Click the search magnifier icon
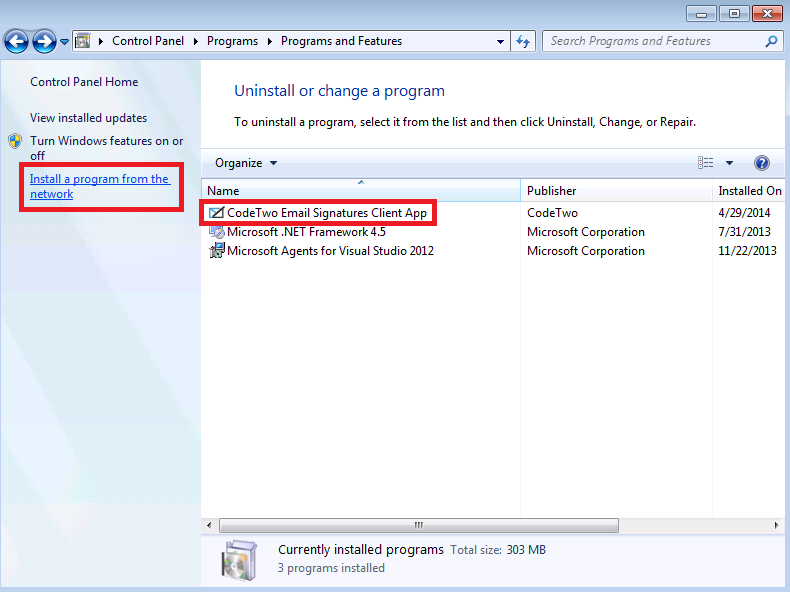Image resolution: width=790 pixels, height=592 pixels. [771, 41]
